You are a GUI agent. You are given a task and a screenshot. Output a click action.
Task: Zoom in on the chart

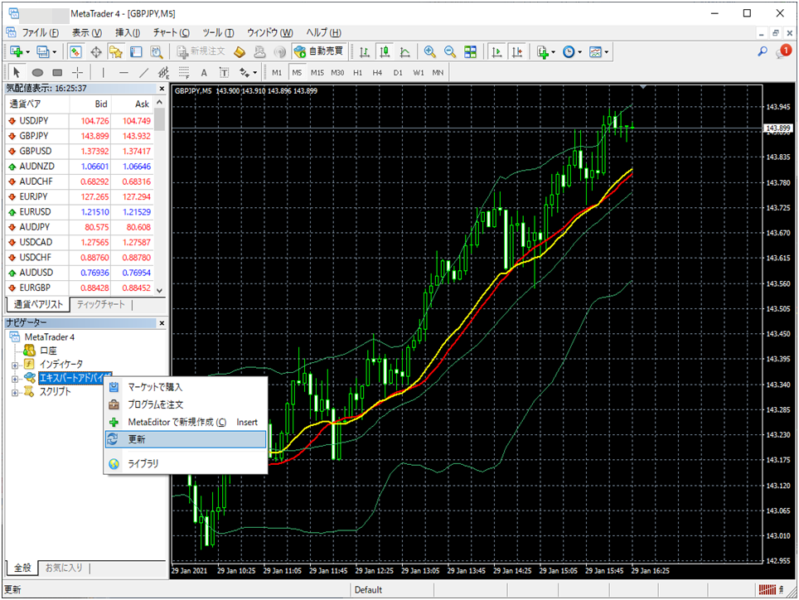click(430, 52)
